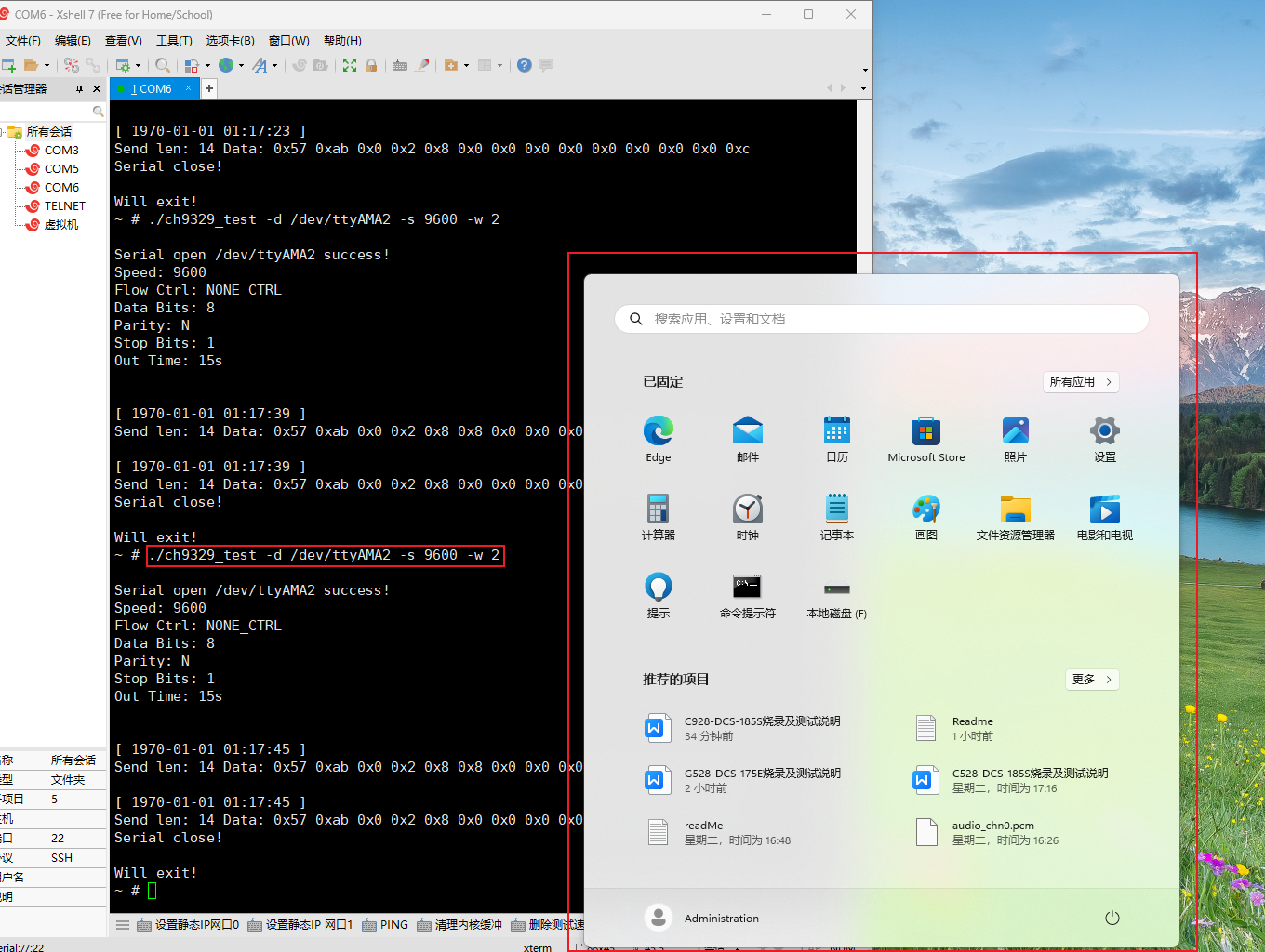Image resolution: width=1265 pixels, height=952 pixels.
Task: Open the toolbar options arrow at the toolbar's right end
Action: (x=865, y=70)
